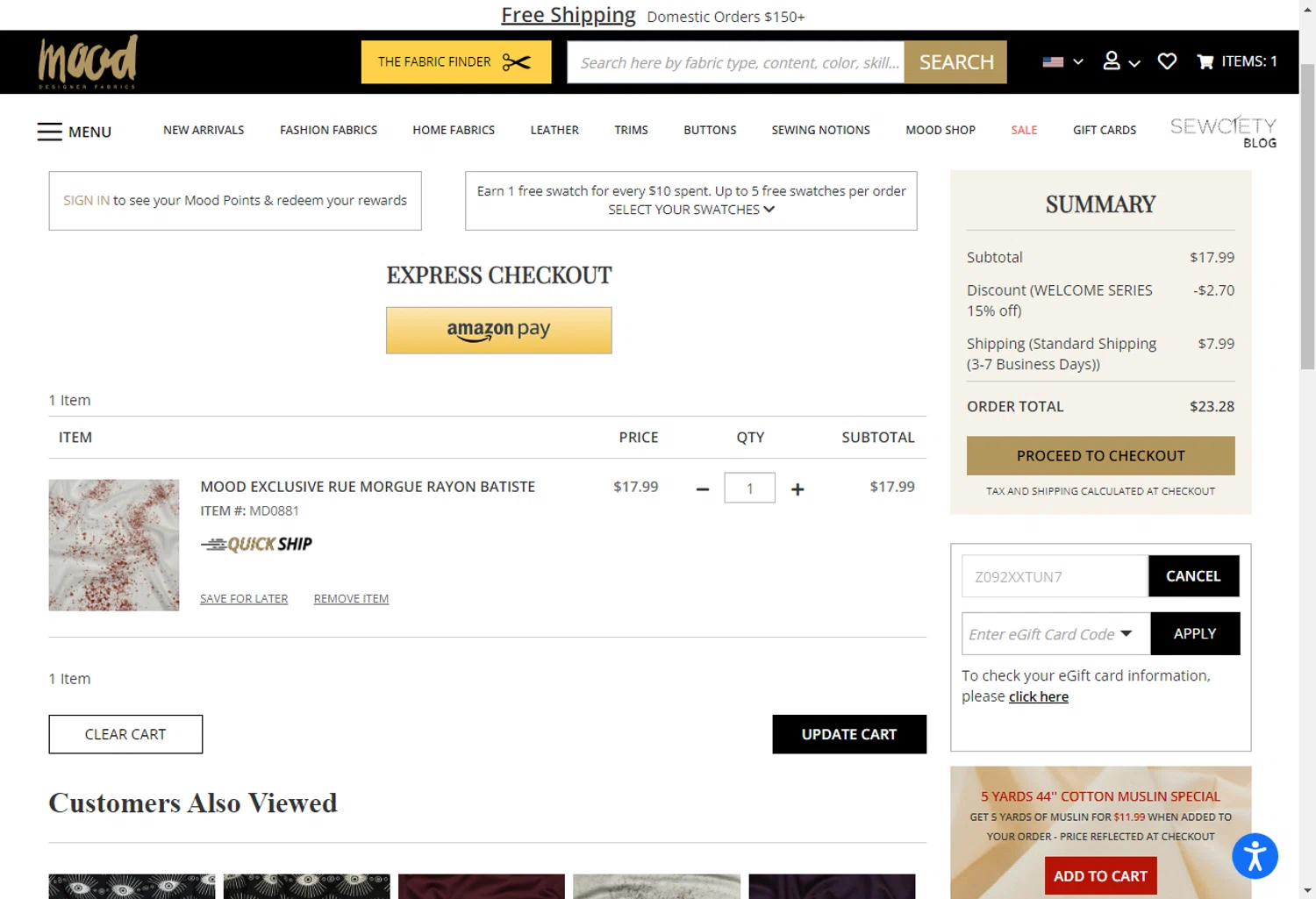
Task: Open the accessibility widget icon
Action: click(x=1255, y=856)
